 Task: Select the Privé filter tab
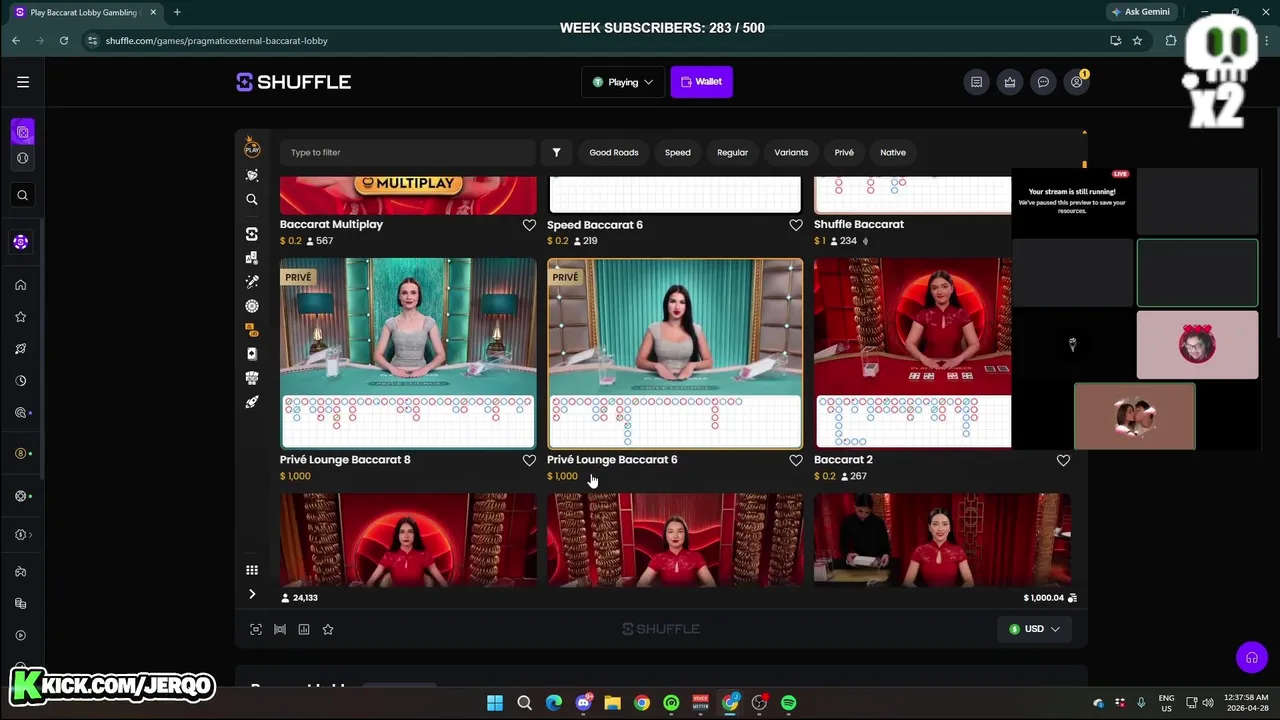[844, 152]
